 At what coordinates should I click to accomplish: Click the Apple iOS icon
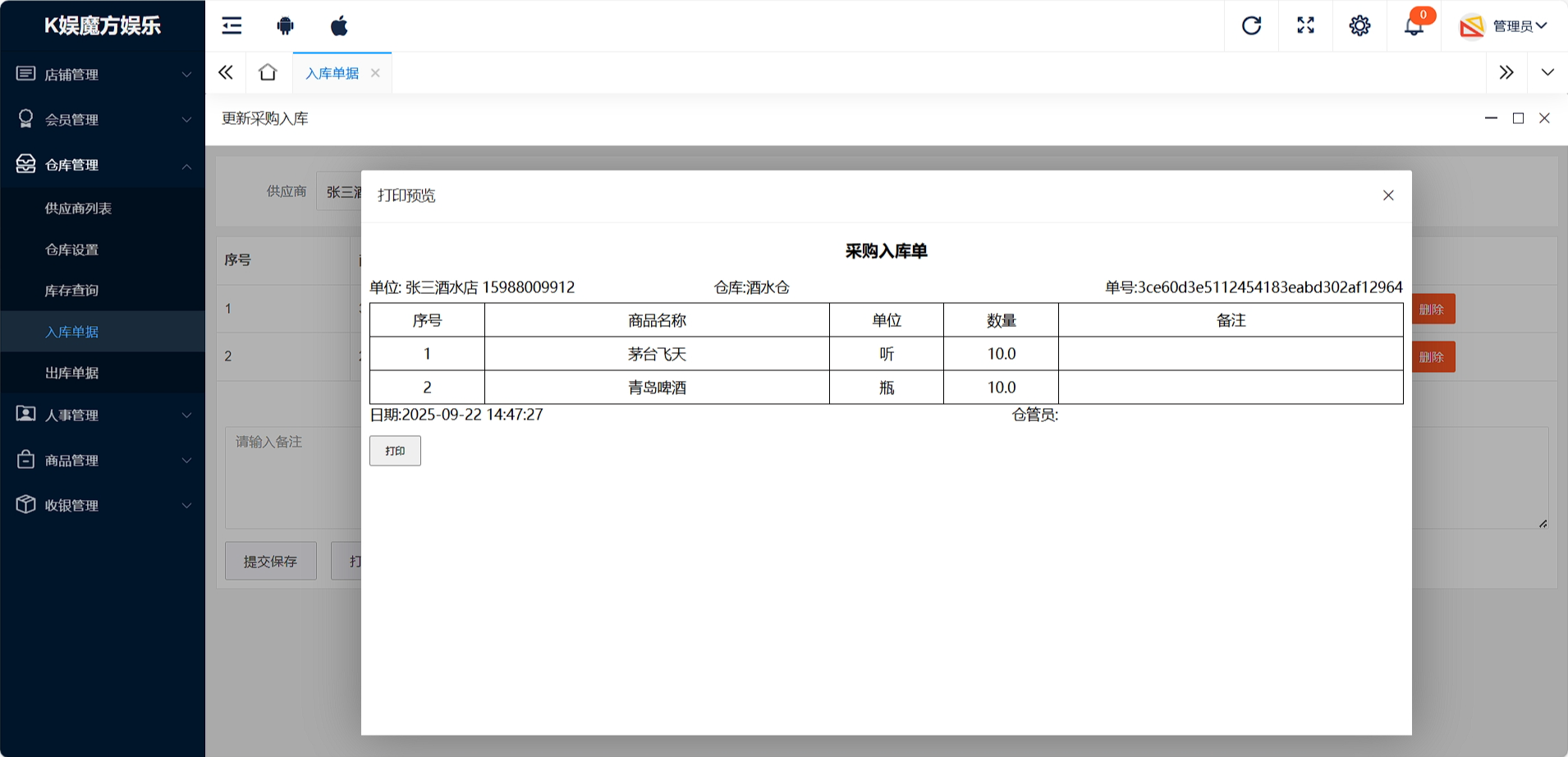339,26
